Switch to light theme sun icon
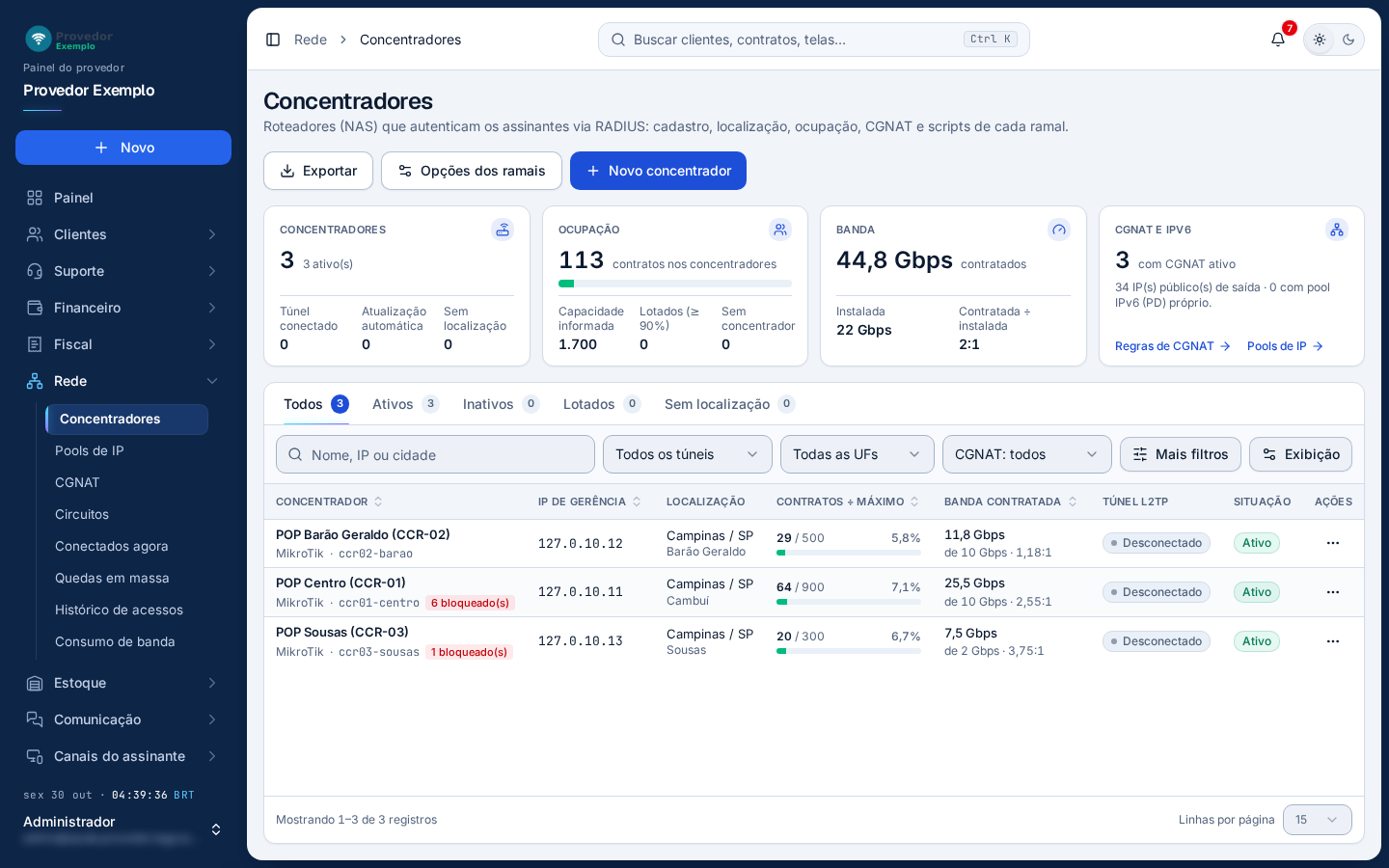 (x=1320, y=40)
